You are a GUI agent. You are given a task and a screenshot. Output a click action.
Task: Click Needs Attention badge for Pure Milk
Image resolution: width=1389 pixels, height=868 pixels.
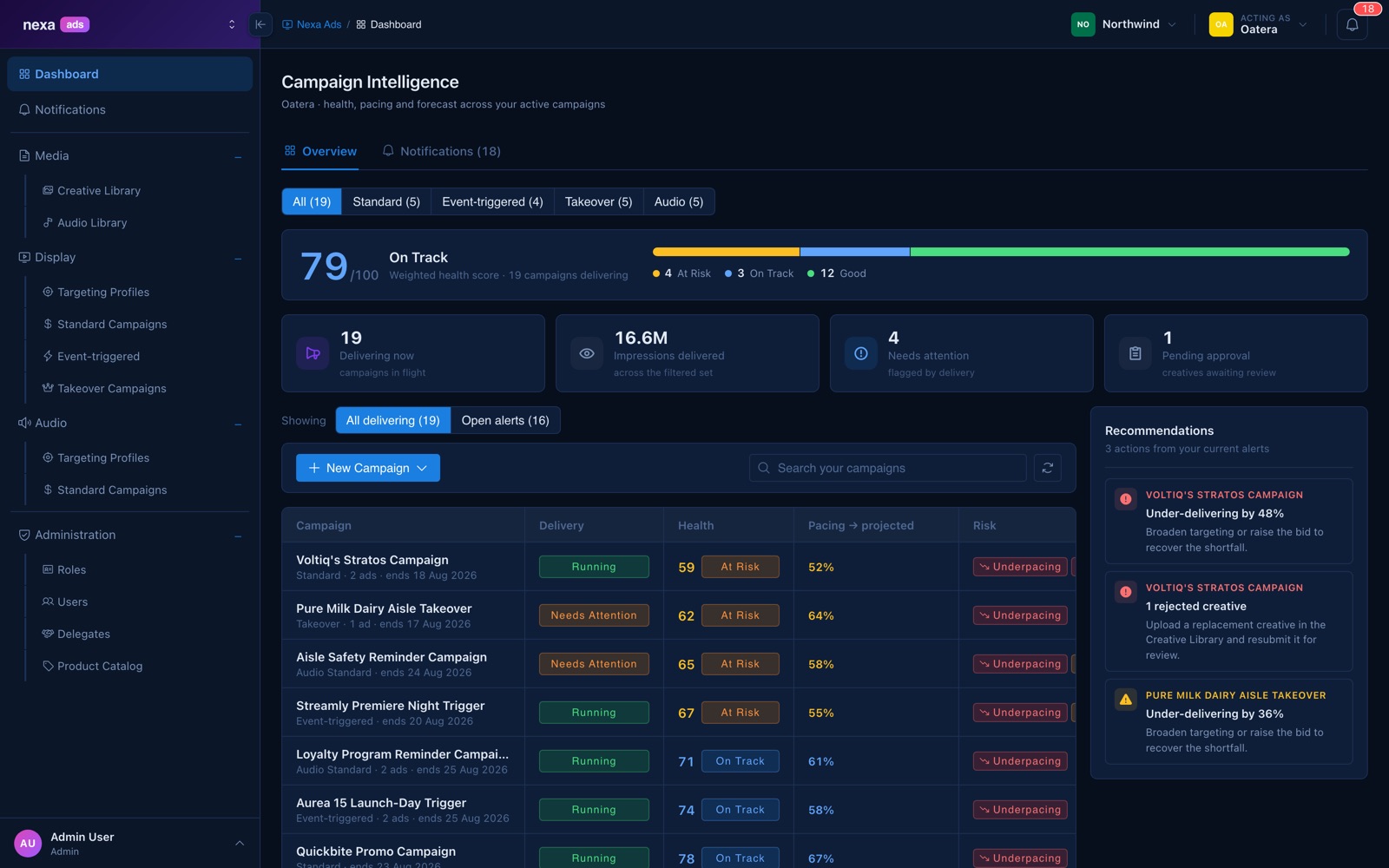594,615
